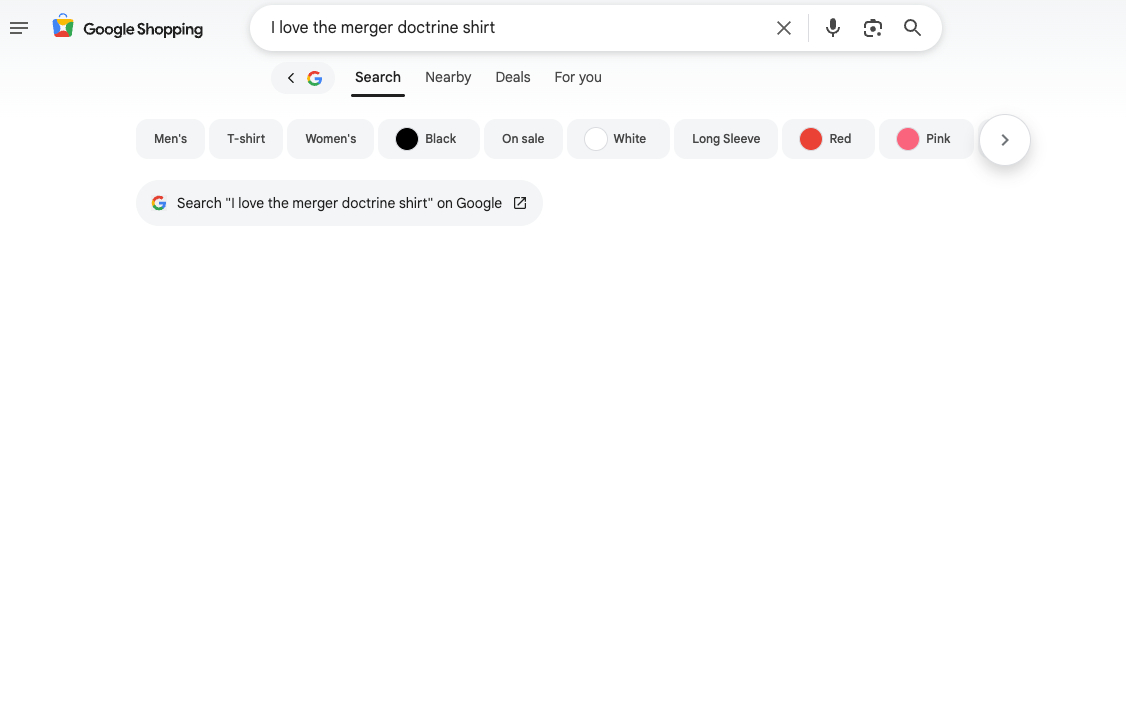Screen dimensions: 1126x703
Task: Select the For you tab
Action: [578, 78]
